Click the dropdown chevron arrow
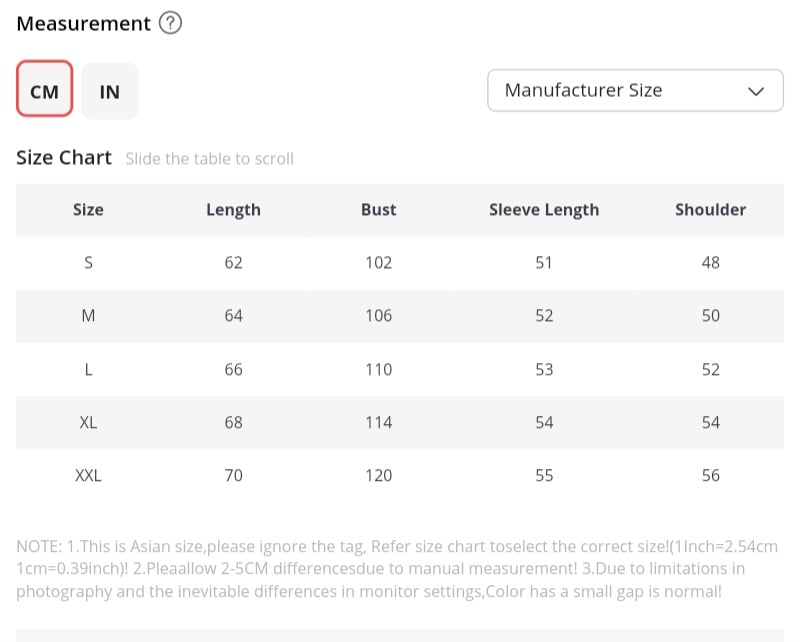The width and height of the screenshot is (800, 642). [756, 91]
